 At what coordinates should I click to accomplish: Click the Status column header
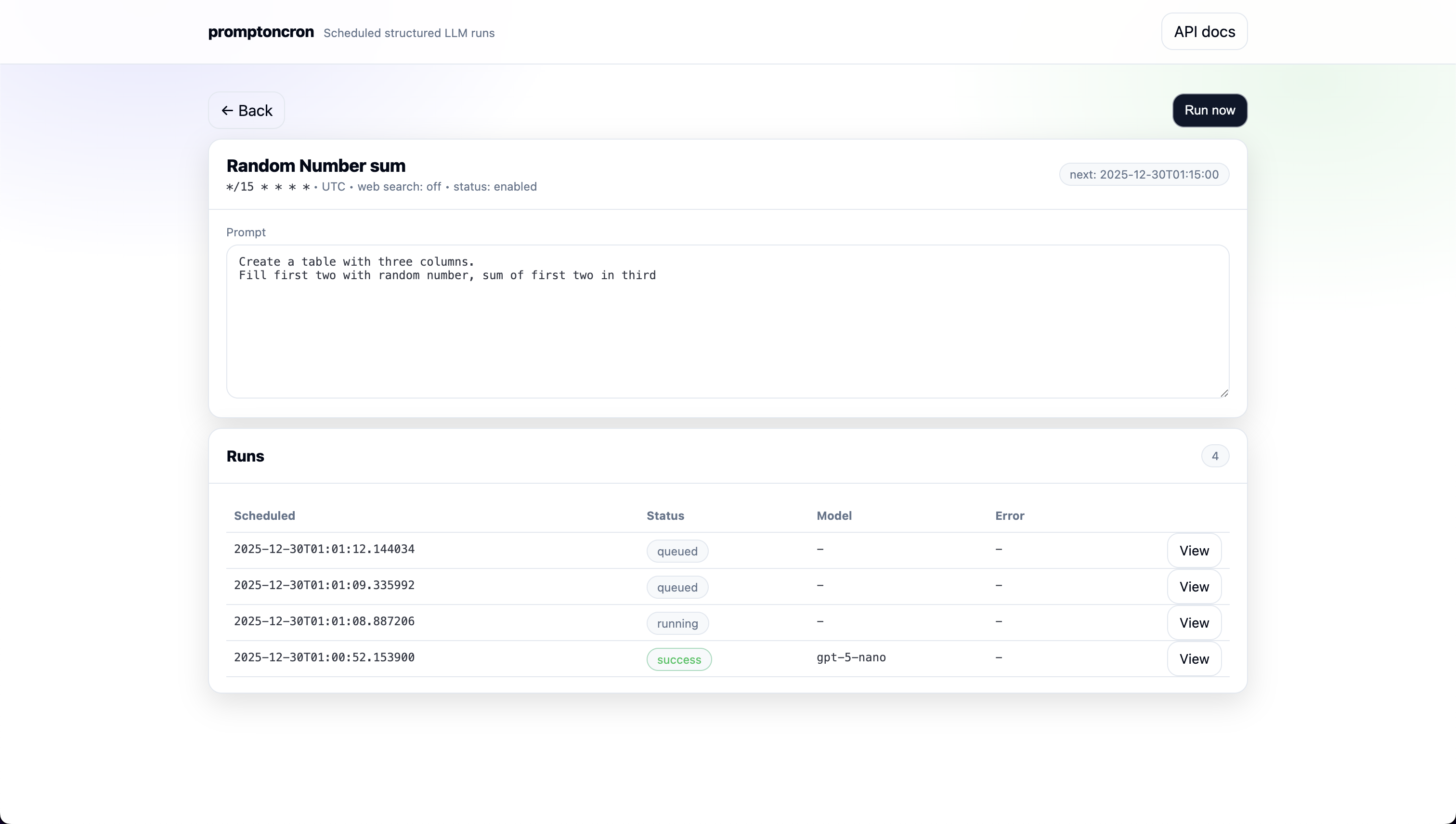click(x=665, y=515)
